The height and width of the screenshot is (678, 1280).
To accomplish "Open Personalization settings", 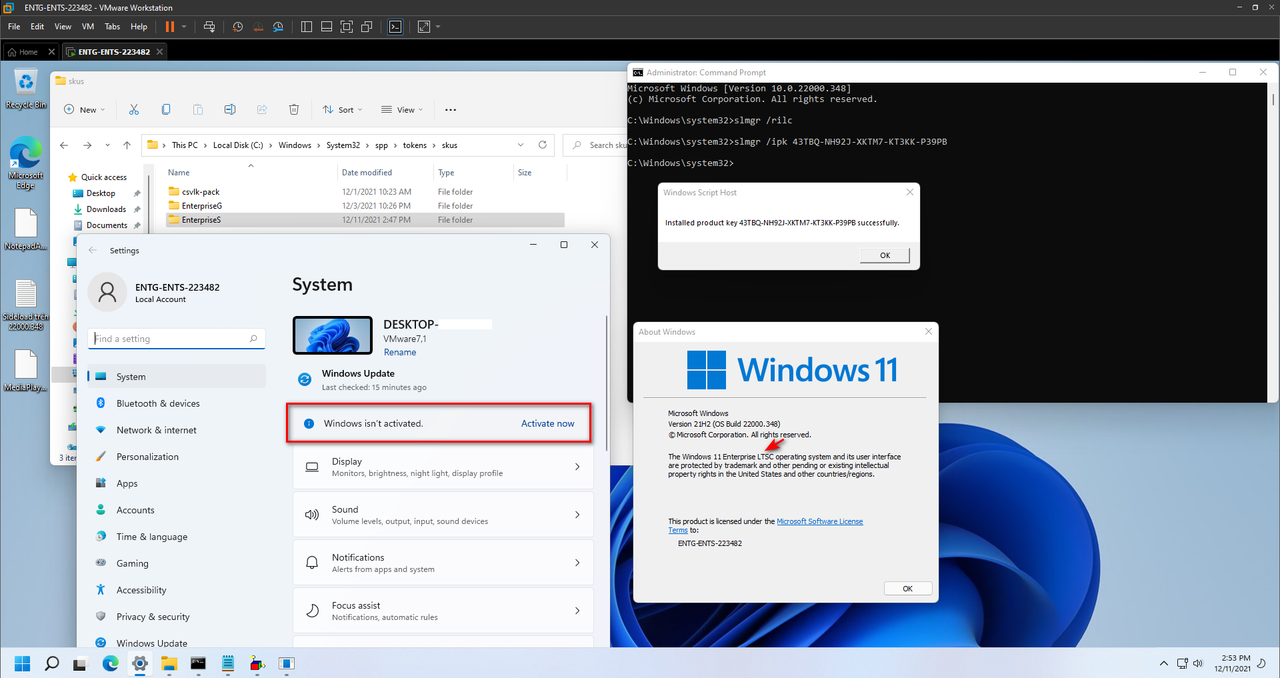I will point(177,457).
